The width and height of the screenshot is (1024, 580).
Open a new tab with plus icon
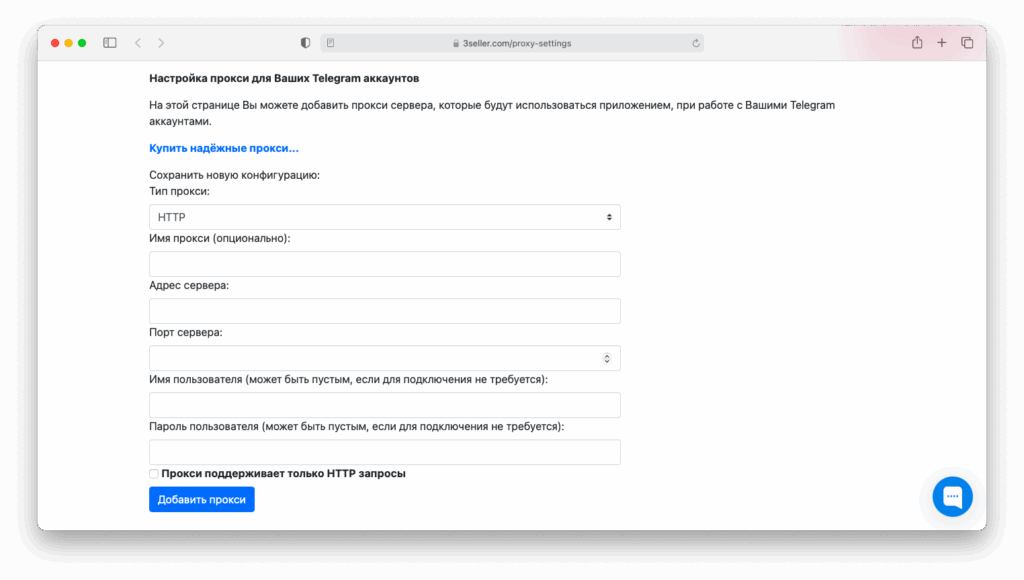click(941, 43)
